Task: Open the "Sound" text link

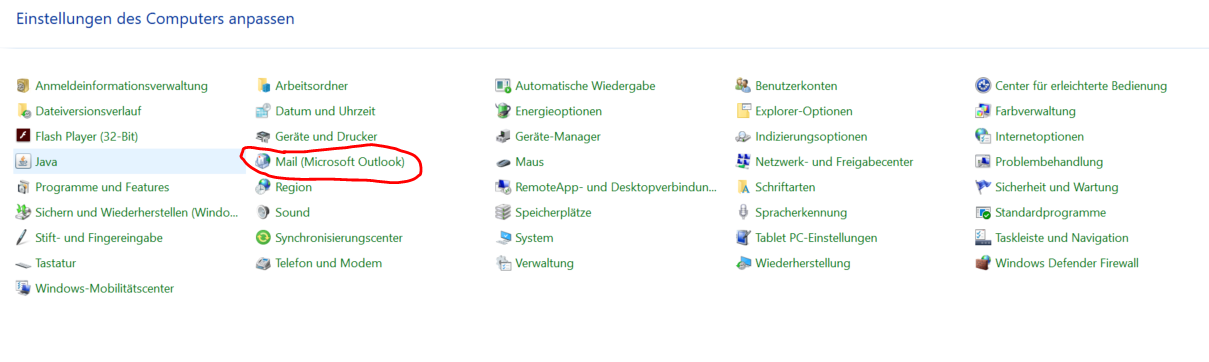Action: 292,212
